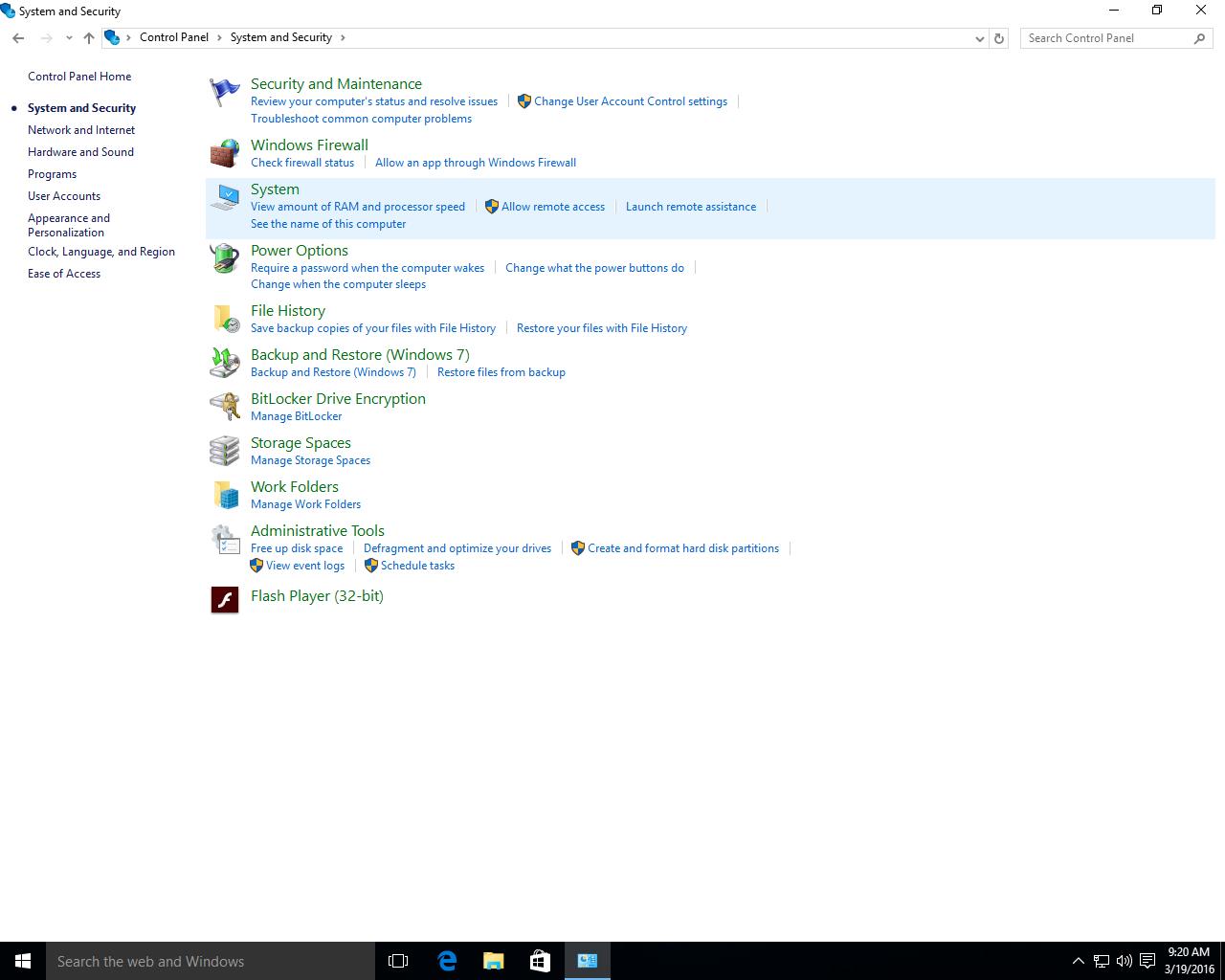Click Free up disk space
The height and width of the screenshot is (980, 1225).
[x=297, y=548]
